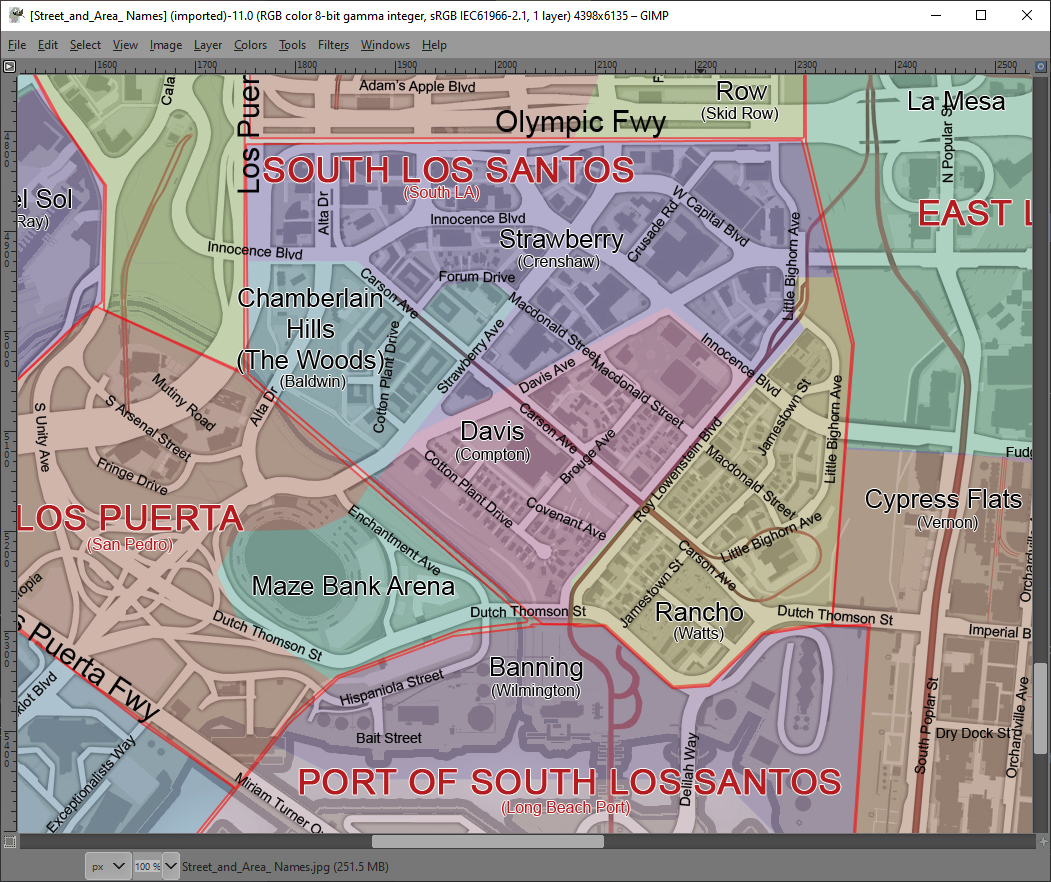Open the Help menu

[434, 45]
